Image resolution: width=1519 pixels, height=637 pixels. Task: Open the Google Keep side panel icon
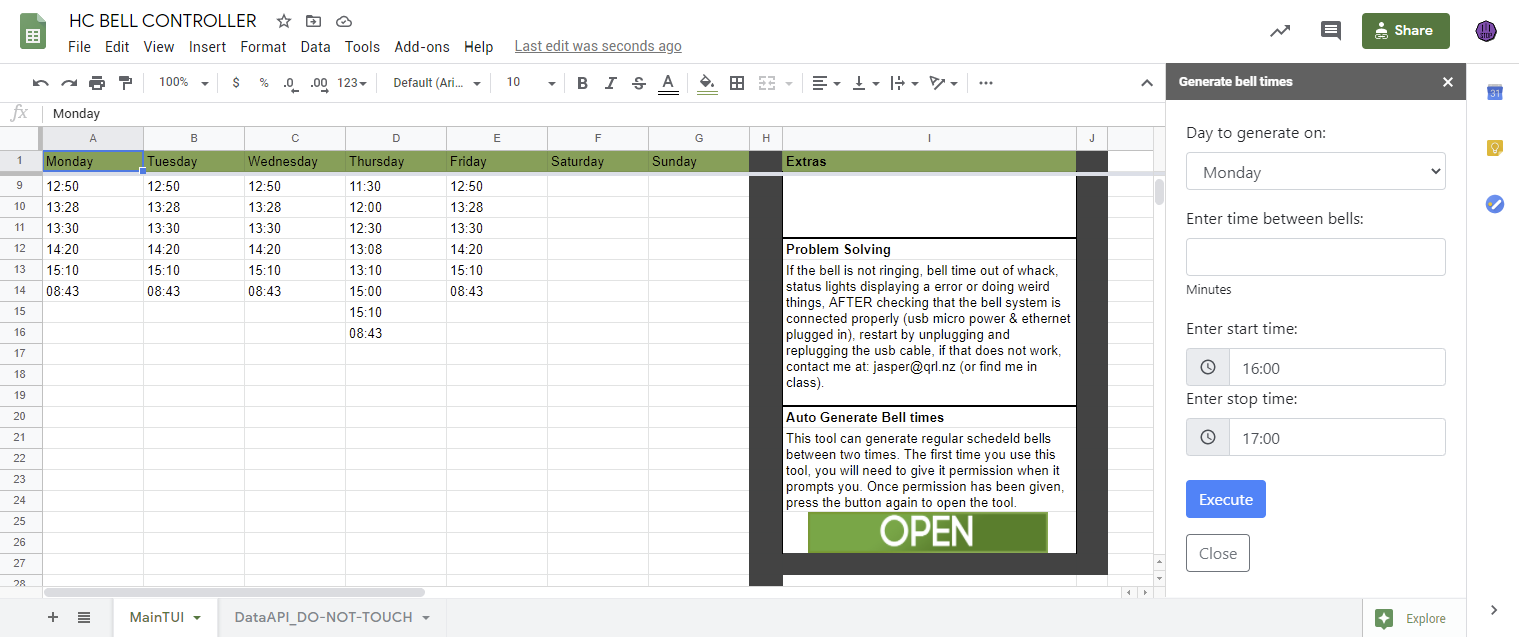(1494, 148)
